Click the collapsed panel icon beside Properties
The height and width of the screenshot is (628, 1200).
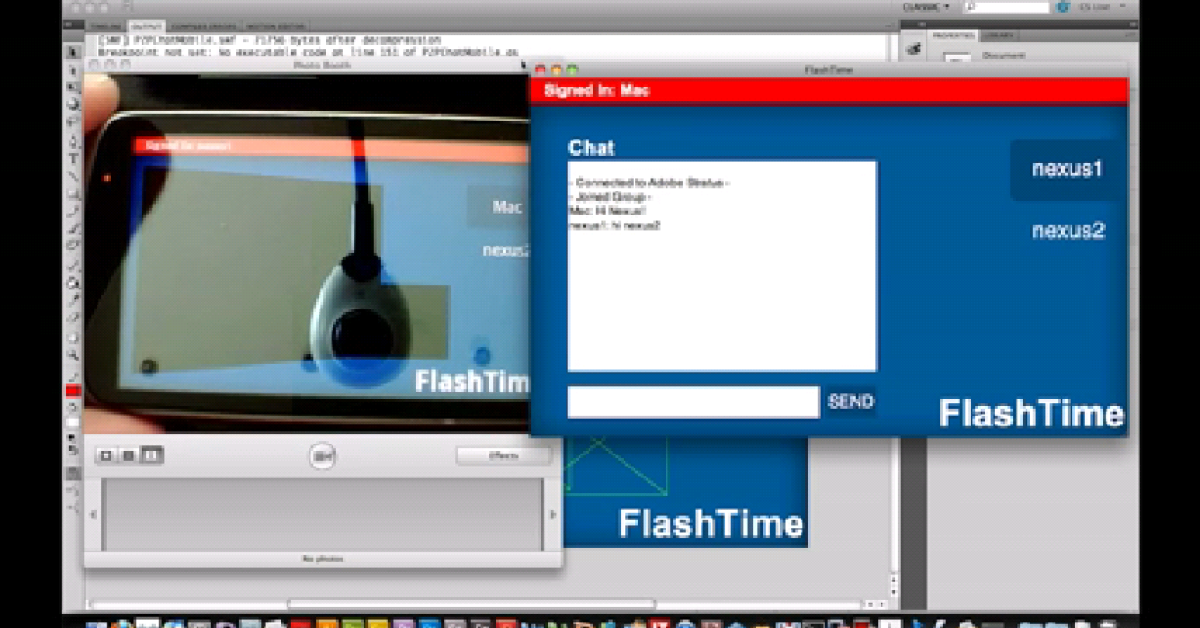[x=913, y=49]
